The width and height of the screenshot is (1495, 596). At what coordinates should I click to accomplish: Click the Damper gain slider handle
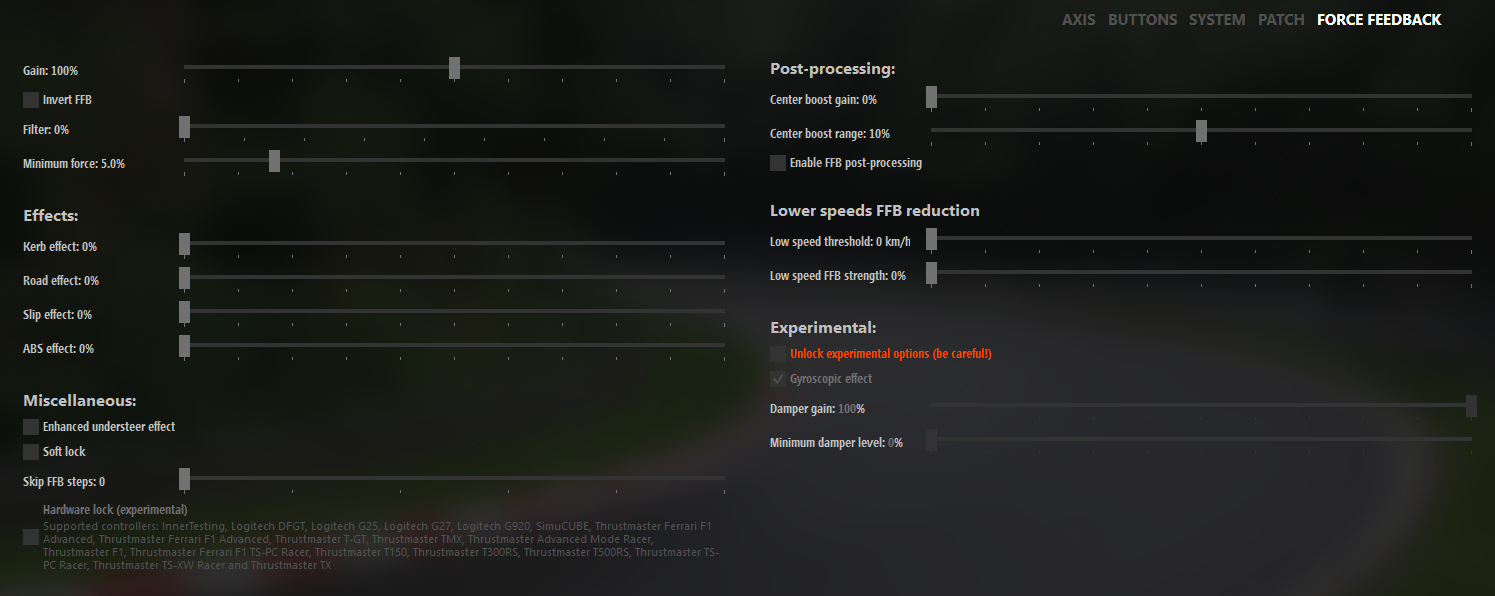point(1471,405)
